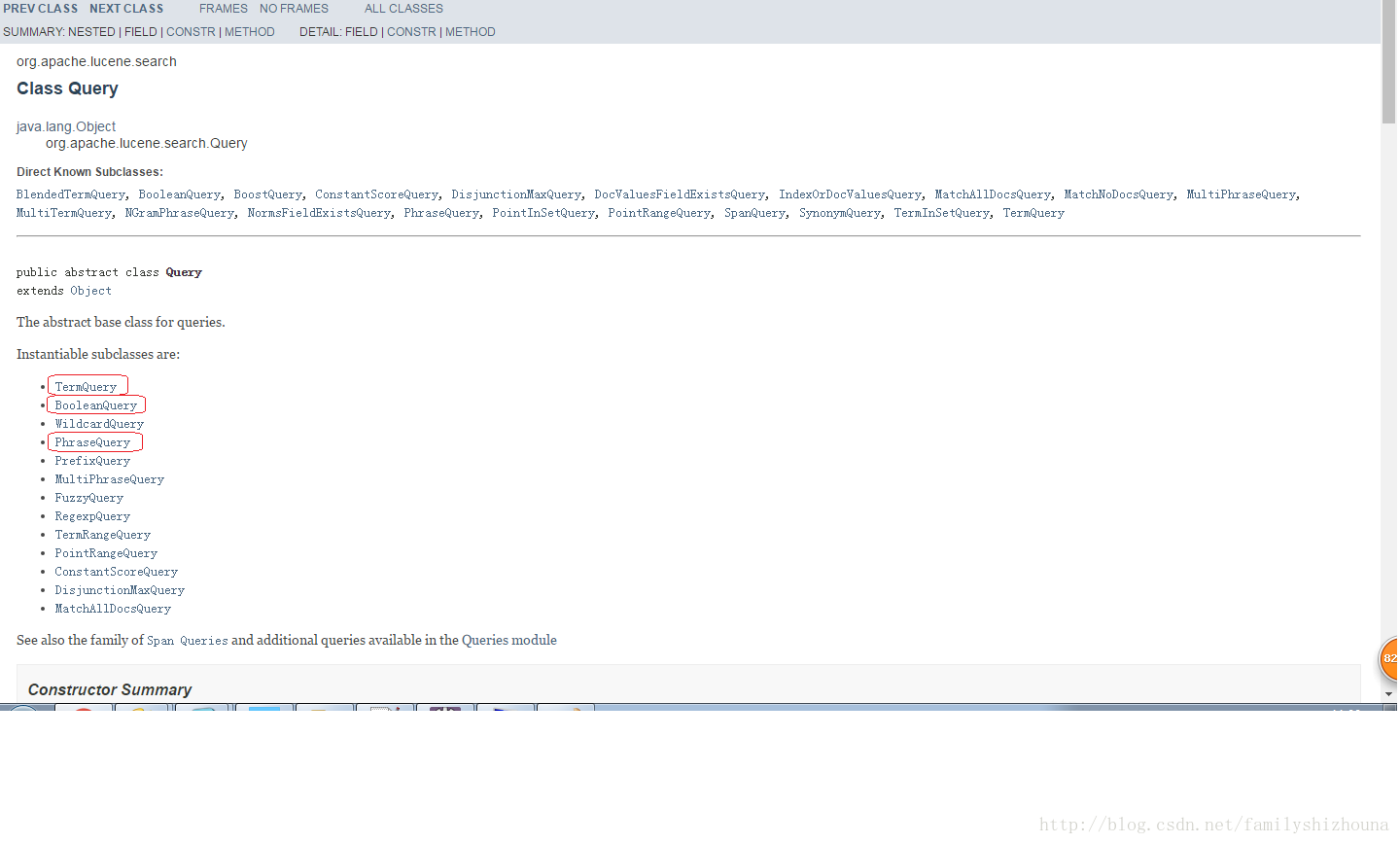The image size is (1400, 844).
Task: Open PointInSetQuery subclass link
Action: (x=543, y=213)
